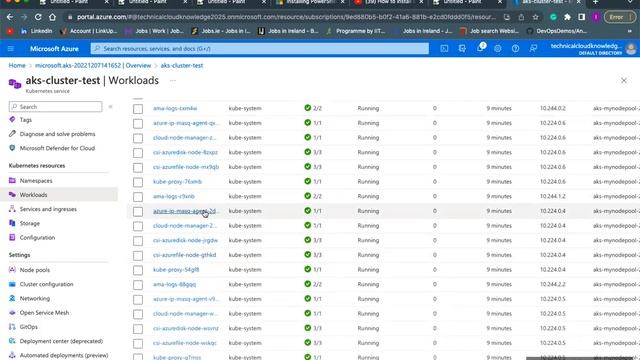
Task: Click the Microsoft Azure logo text
Action: (54, 49)
